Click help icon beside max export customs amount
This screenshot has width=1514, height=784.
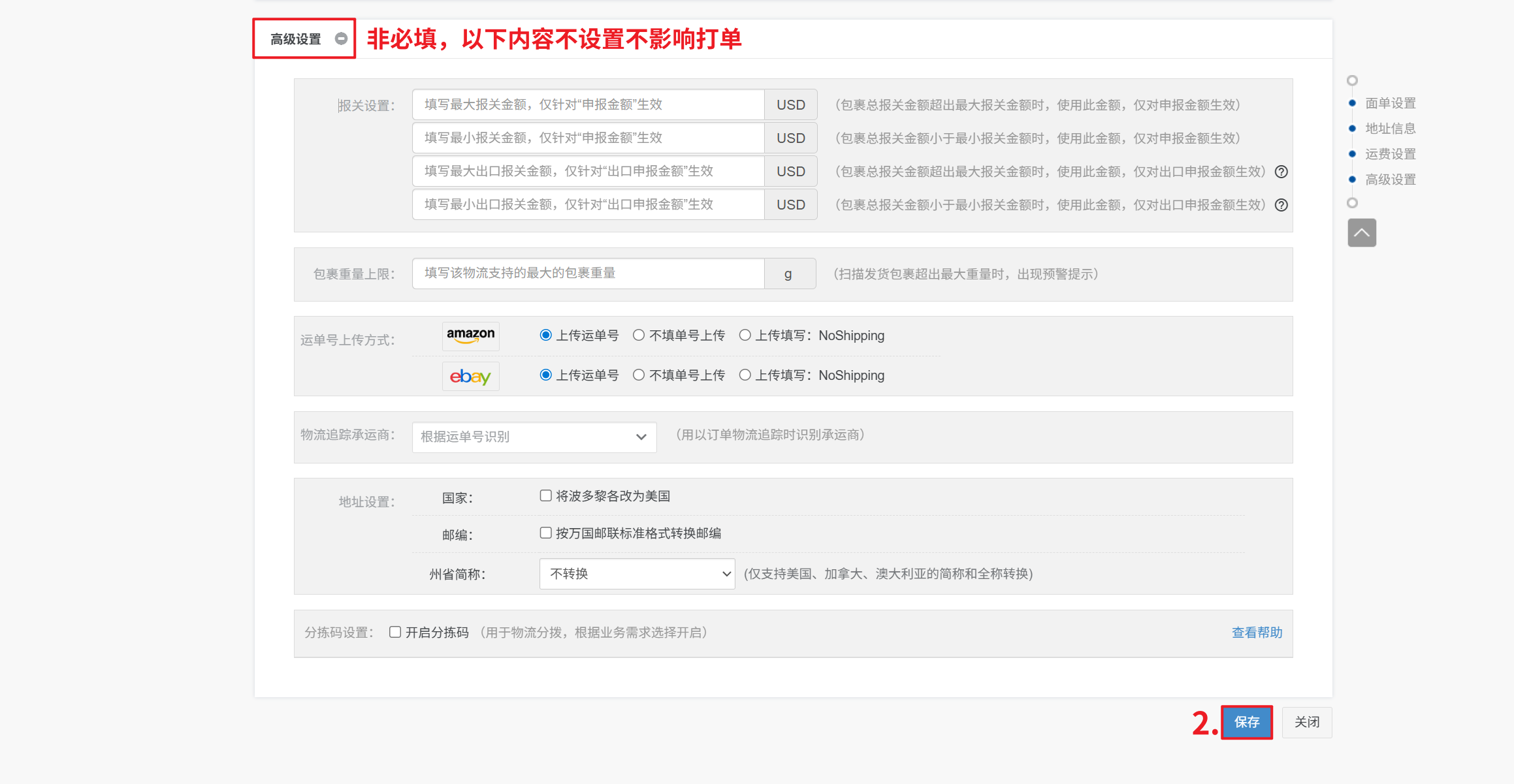[x=1281, y=172]
